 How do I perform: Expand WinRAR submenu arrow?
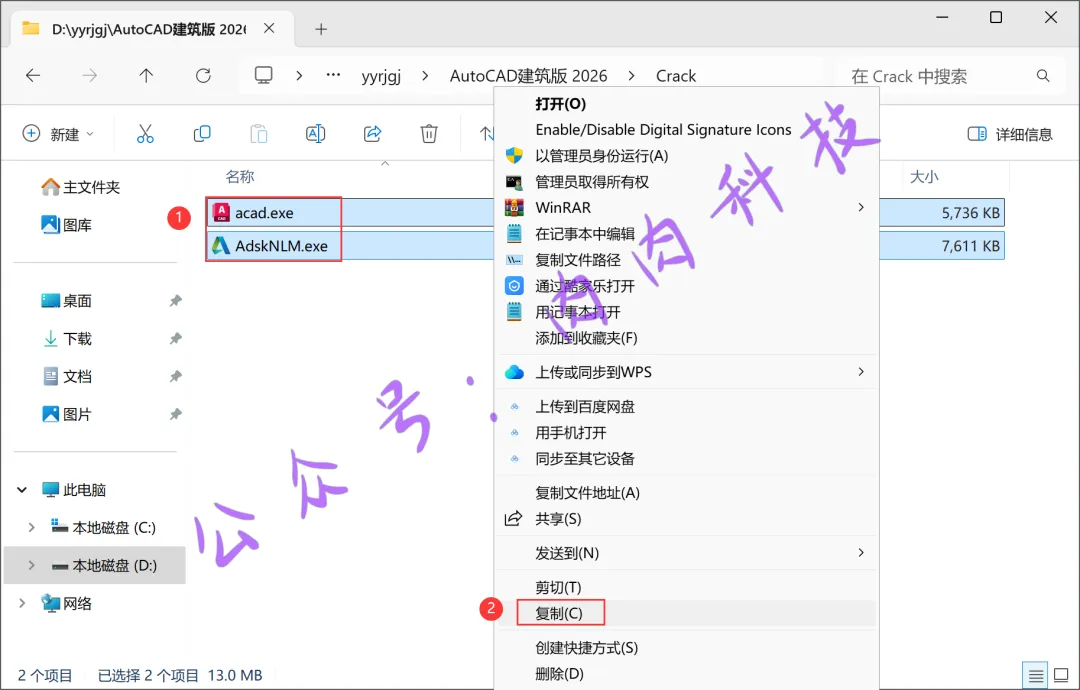(x=861, y=207)
